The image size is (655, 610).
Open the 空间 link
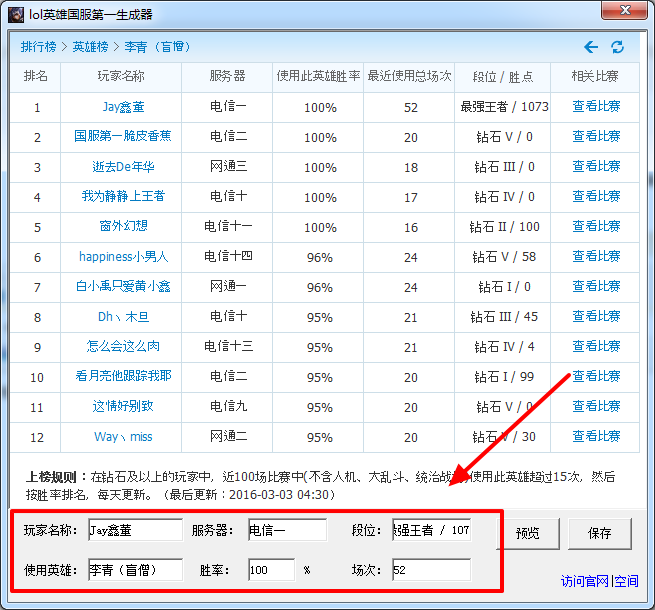[626, 581]
